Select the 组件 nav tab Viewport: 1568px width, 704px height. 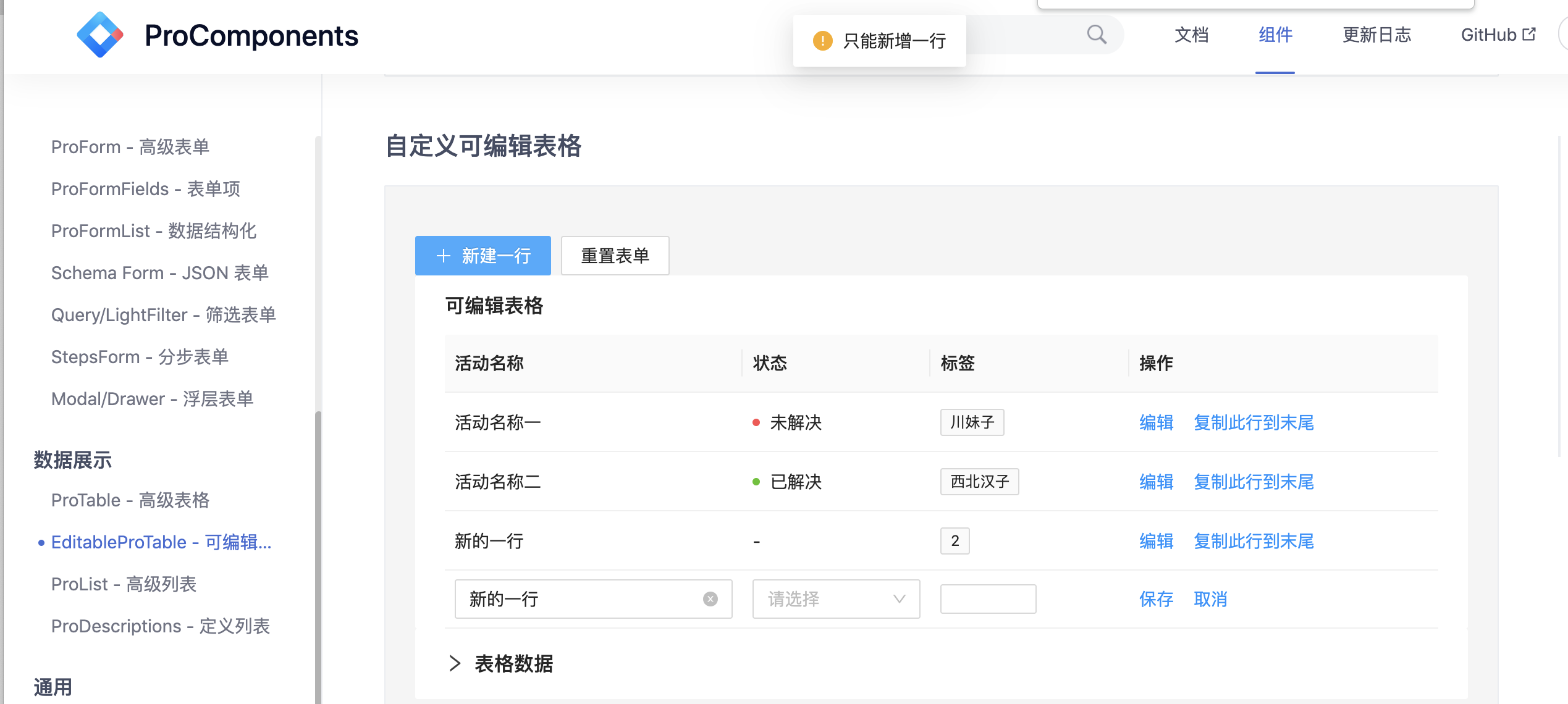click(1275, 35)
